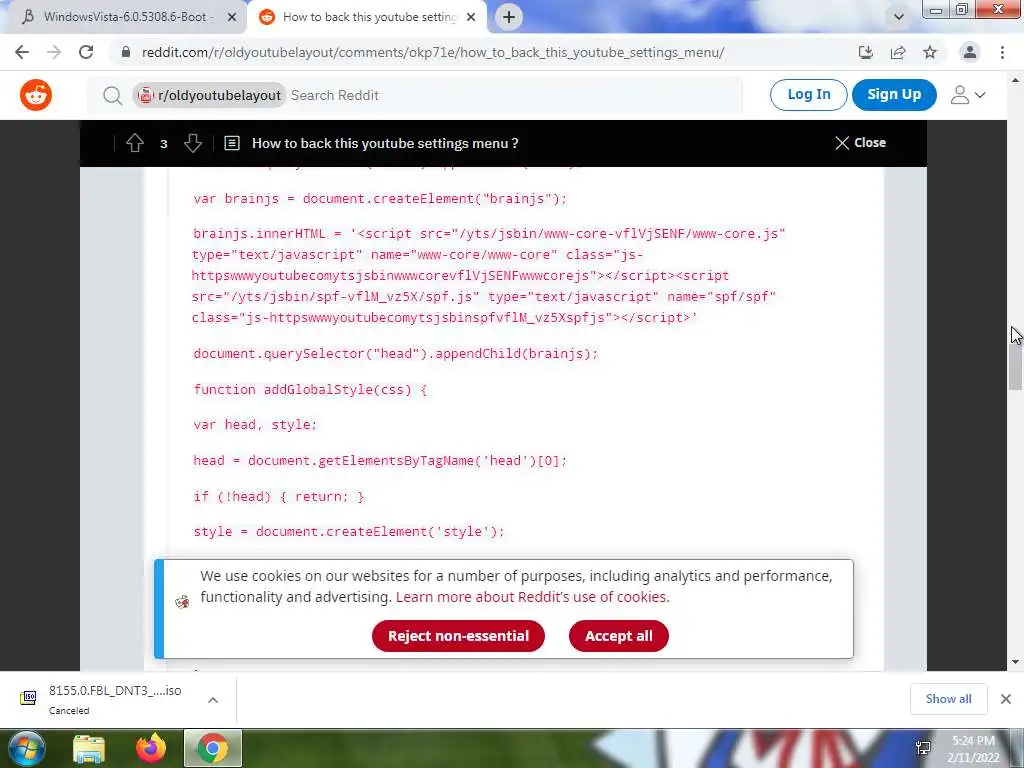Open Learn more about Reddit's cookies link
Screen dimensions: 1024x768
tap(532, 597)
